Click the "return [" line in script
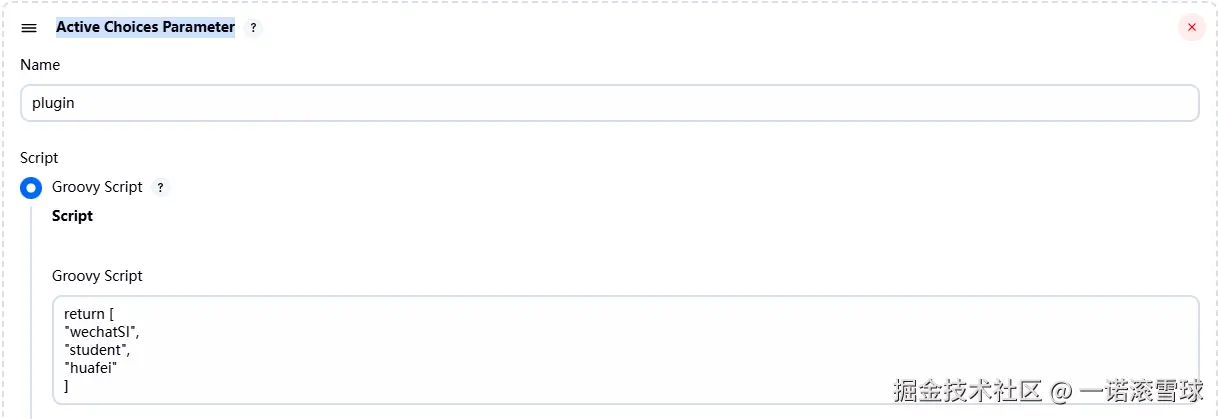 pos(89,314)
